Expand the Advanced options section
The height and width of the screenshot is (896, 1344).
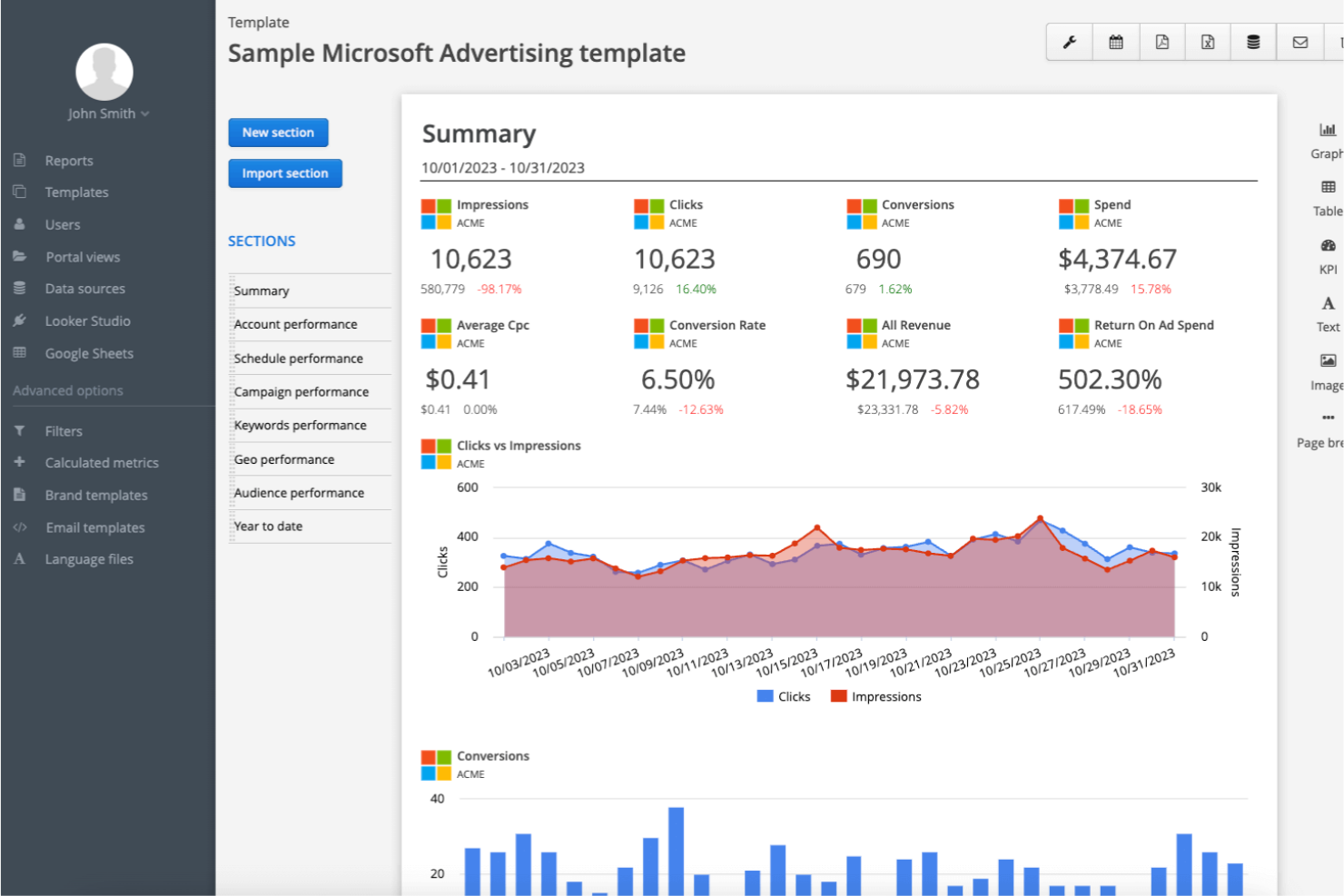[68, 390]
